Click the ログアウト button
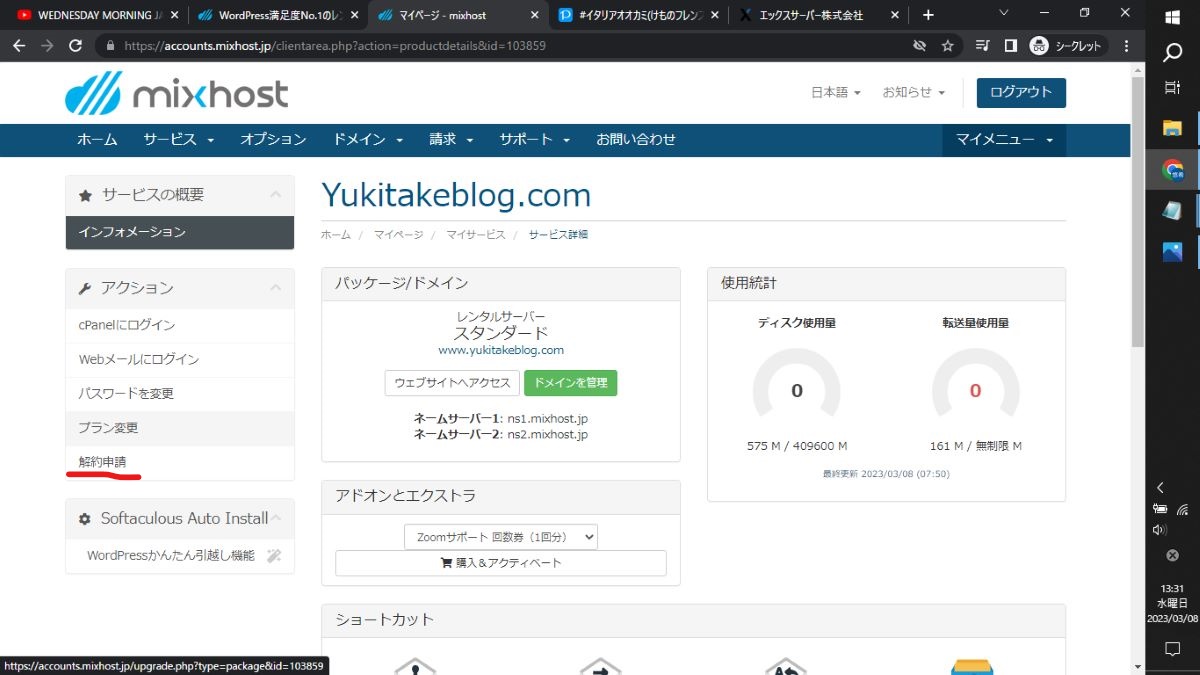The image size is (1200, 675). 1021,92
